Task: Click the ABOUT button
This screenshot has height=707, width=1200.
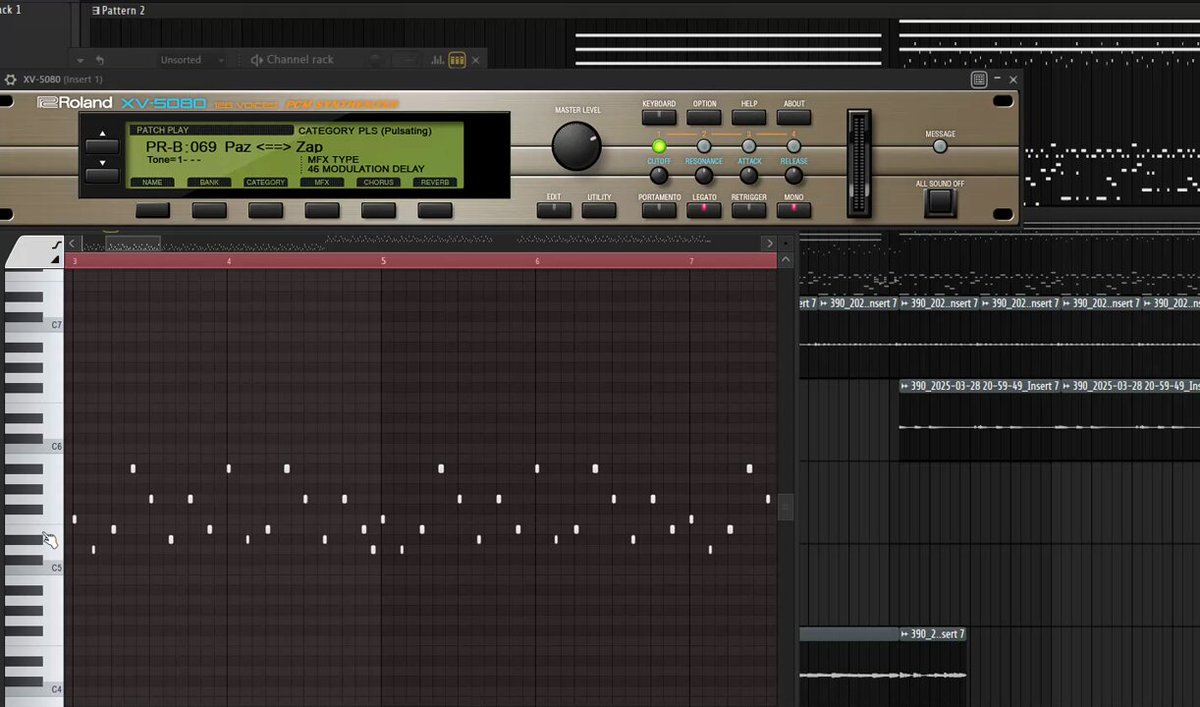Action: (x=794, y=117)
